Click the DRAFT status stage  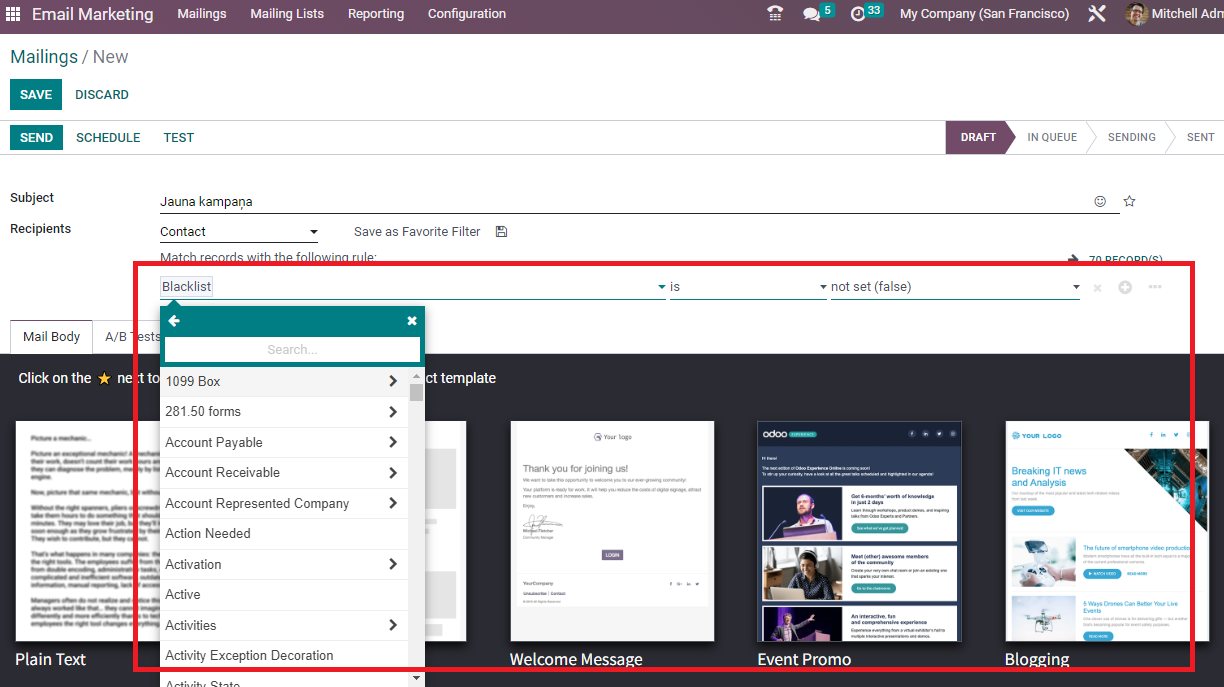978,138
